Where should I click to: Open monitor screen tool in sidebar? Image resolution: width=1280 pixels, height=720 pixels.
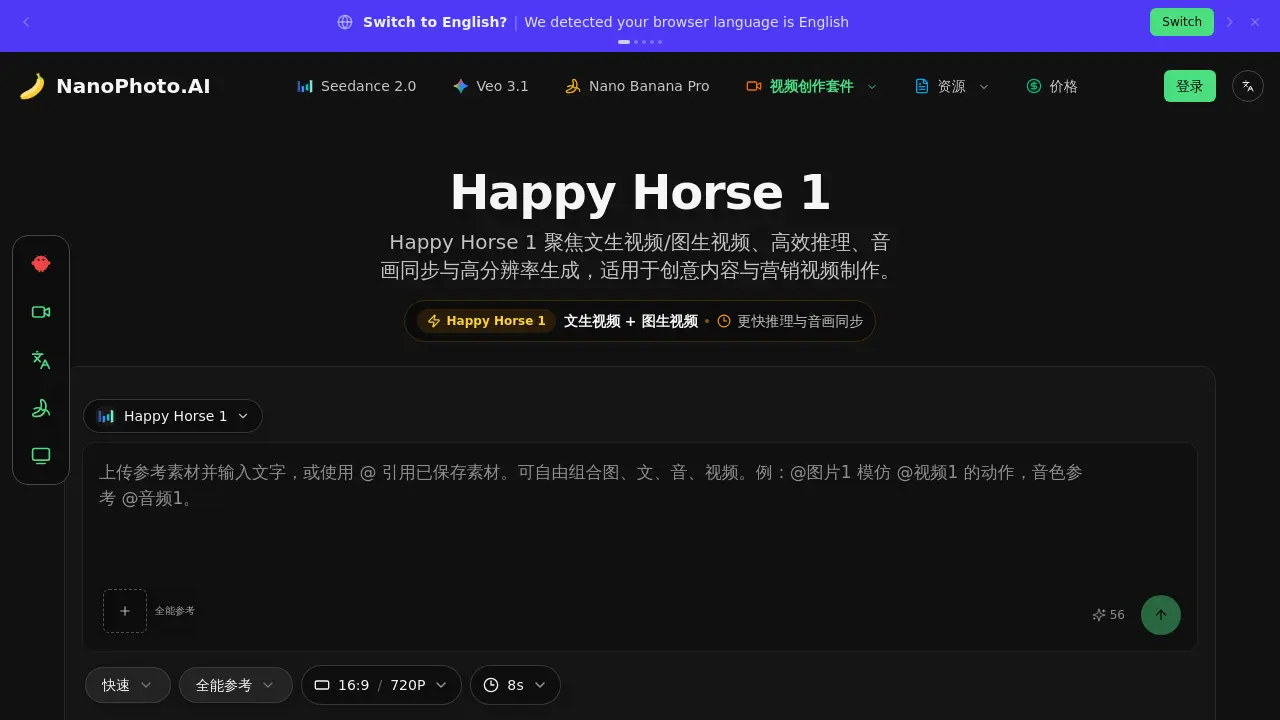[41, 456]
